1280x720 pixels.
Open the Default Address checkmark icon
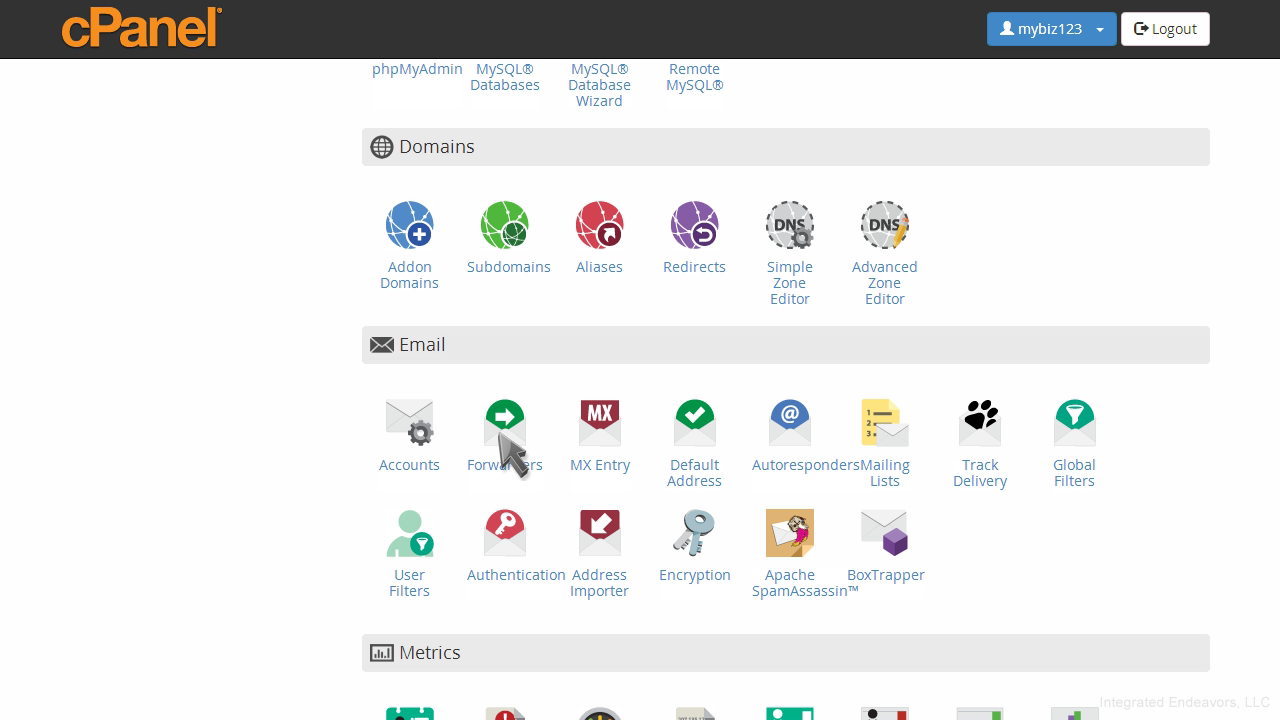[x=694, y=423]
